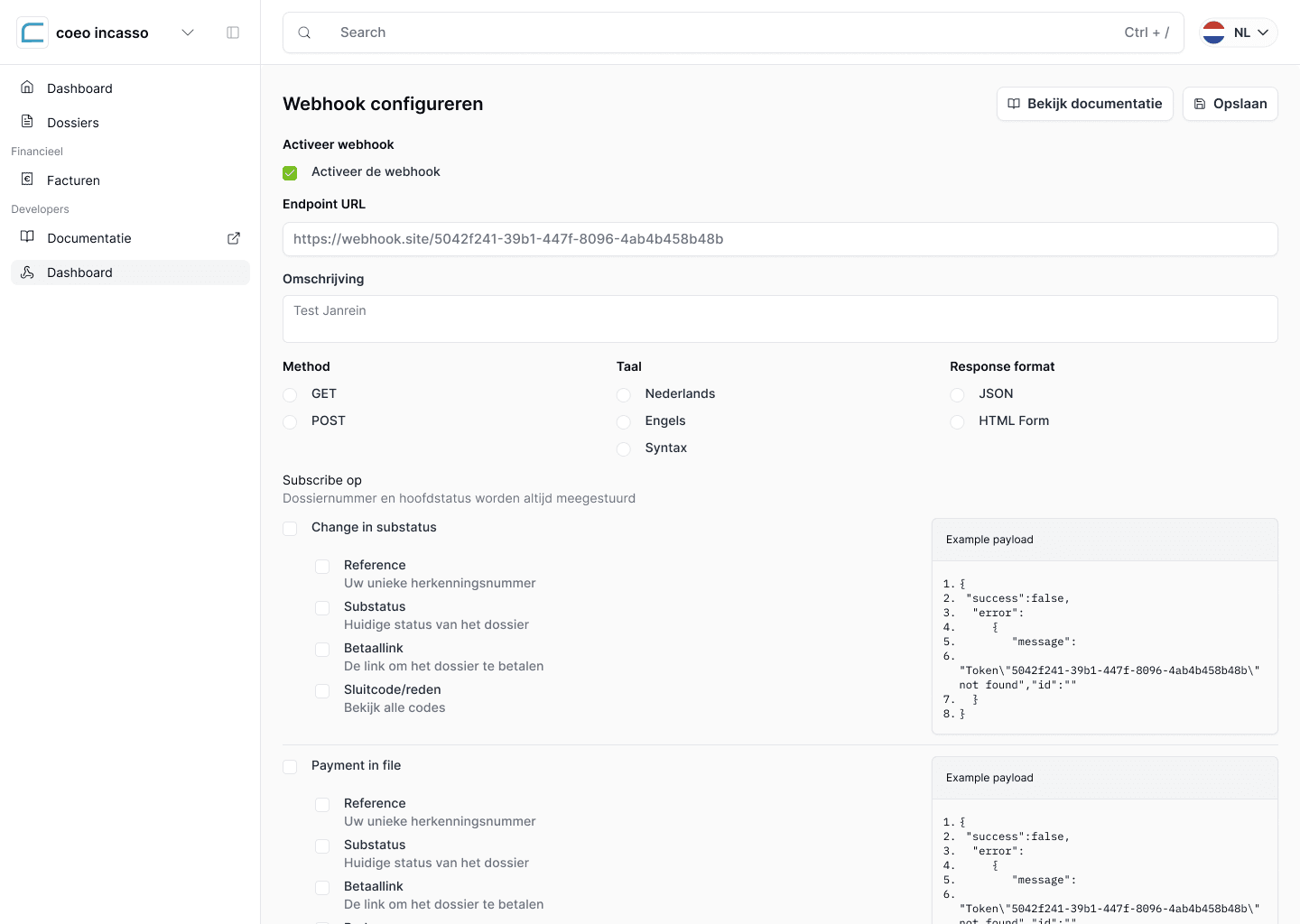Screen dimensions: 1300x924
Task: Click the Webhook configureren heading
Action: 383,104
